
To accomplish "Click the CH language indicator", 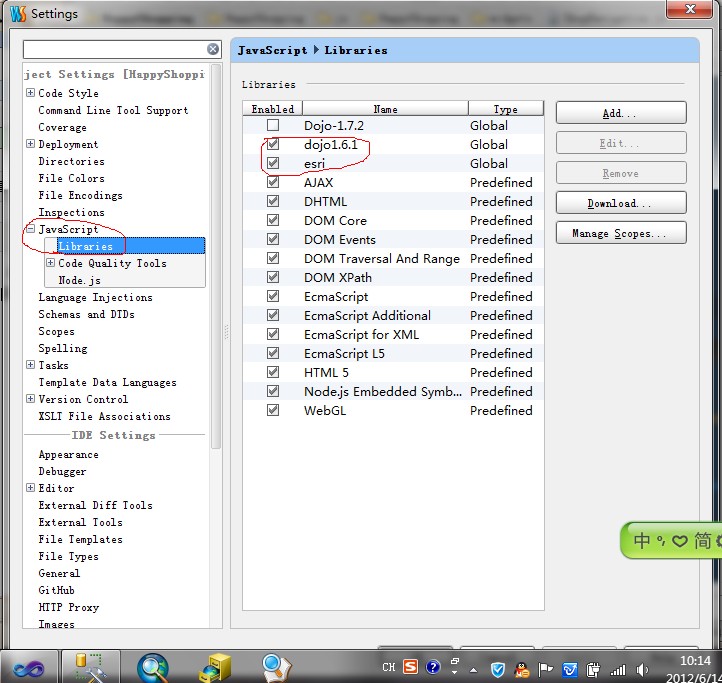I will tap(389, 667).
